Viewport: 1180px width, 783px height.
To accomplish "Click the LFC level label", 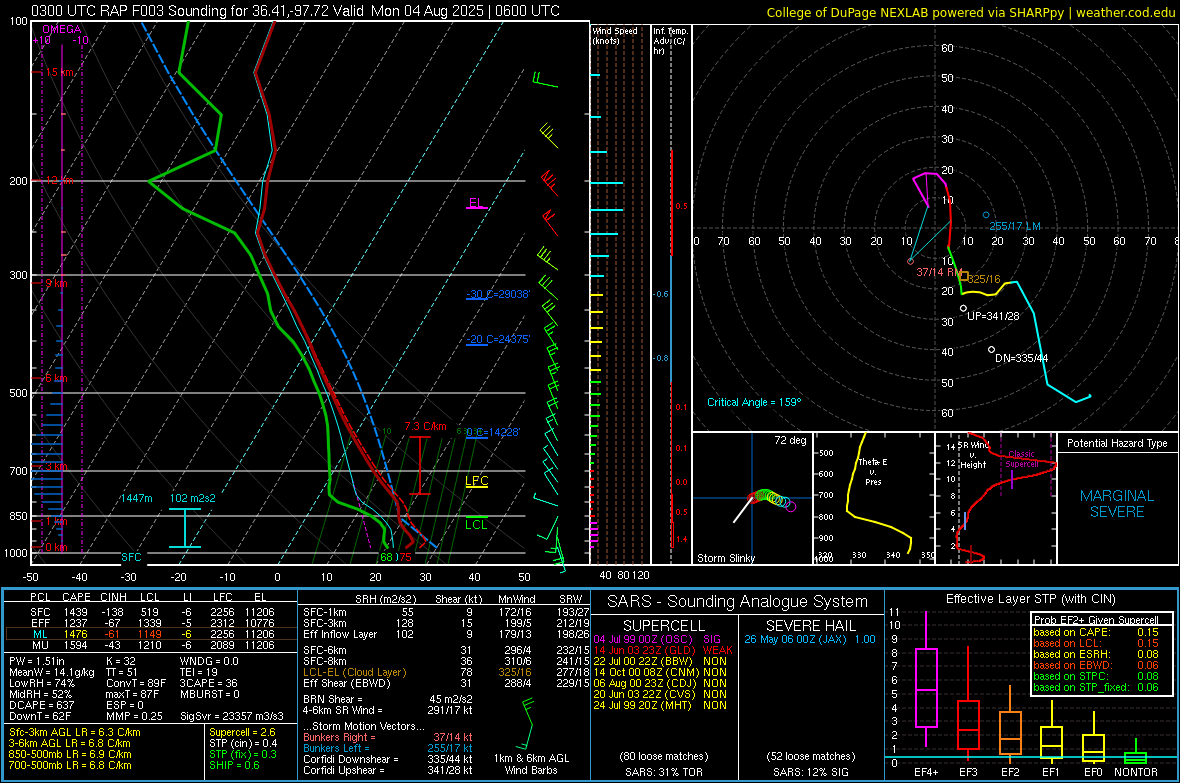I will (476, 481).
